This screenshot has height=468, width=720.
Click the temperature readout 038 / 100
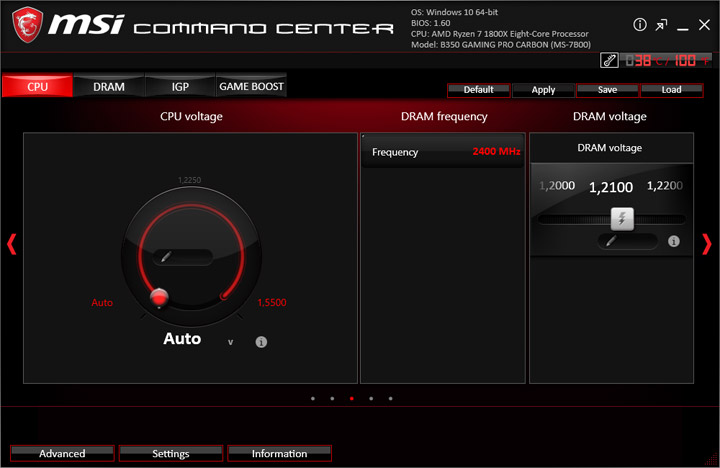tap(666, 60)
